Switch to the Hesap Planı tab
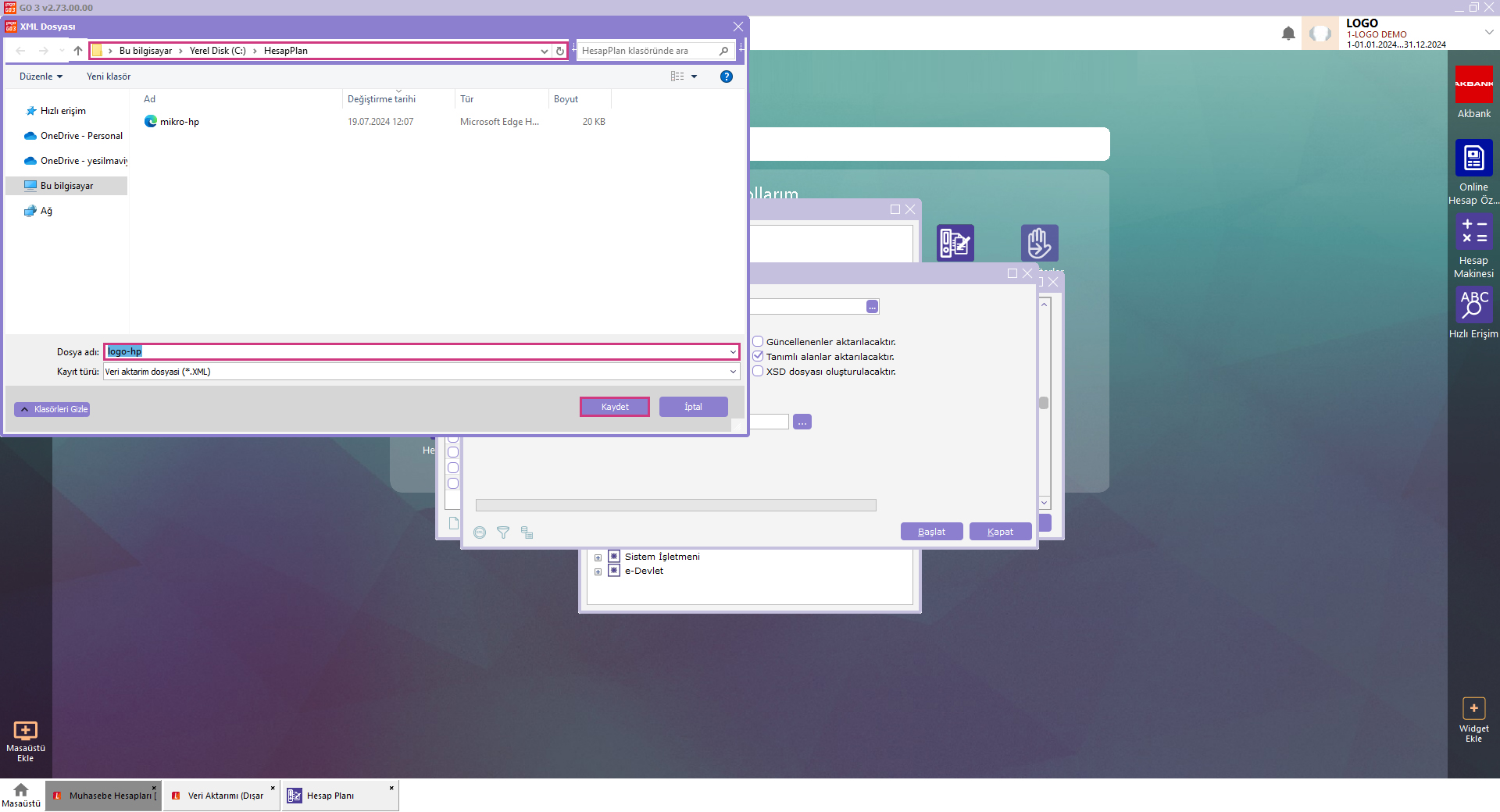The height and width of the screenshot is (812, 1500). point(330,796)
